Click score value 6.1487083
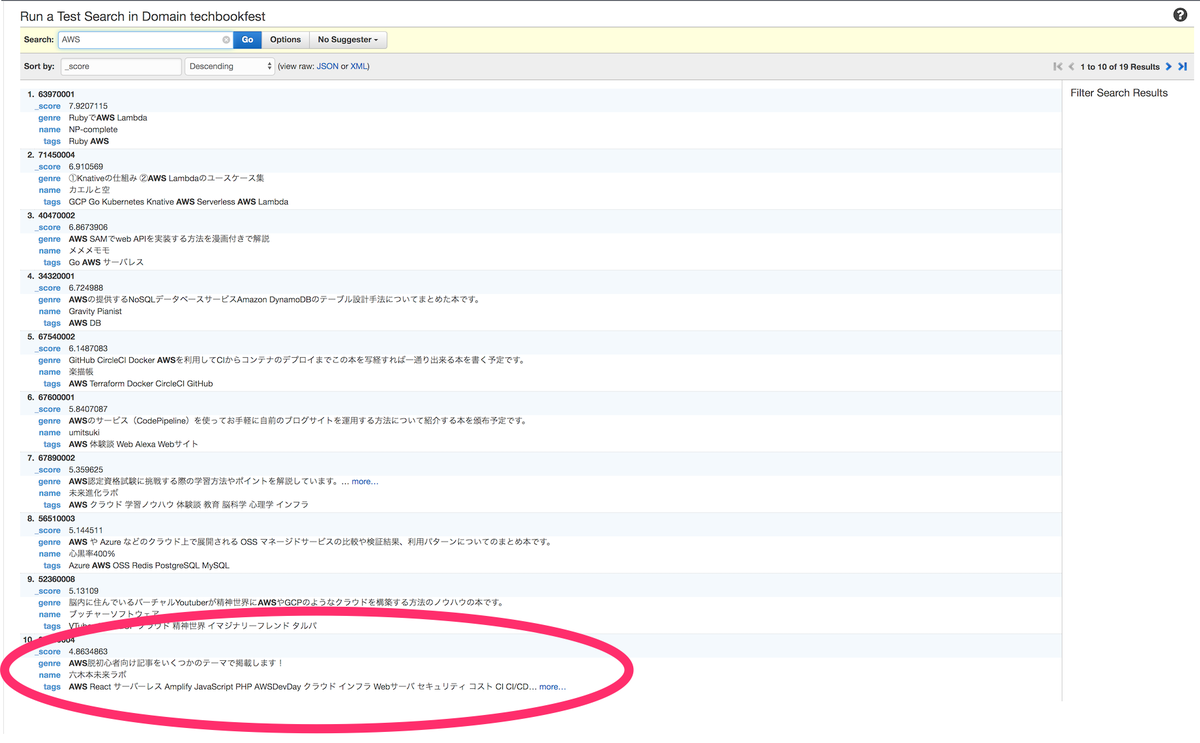The width and height of the screenshot is (1200, 743). 88,348
